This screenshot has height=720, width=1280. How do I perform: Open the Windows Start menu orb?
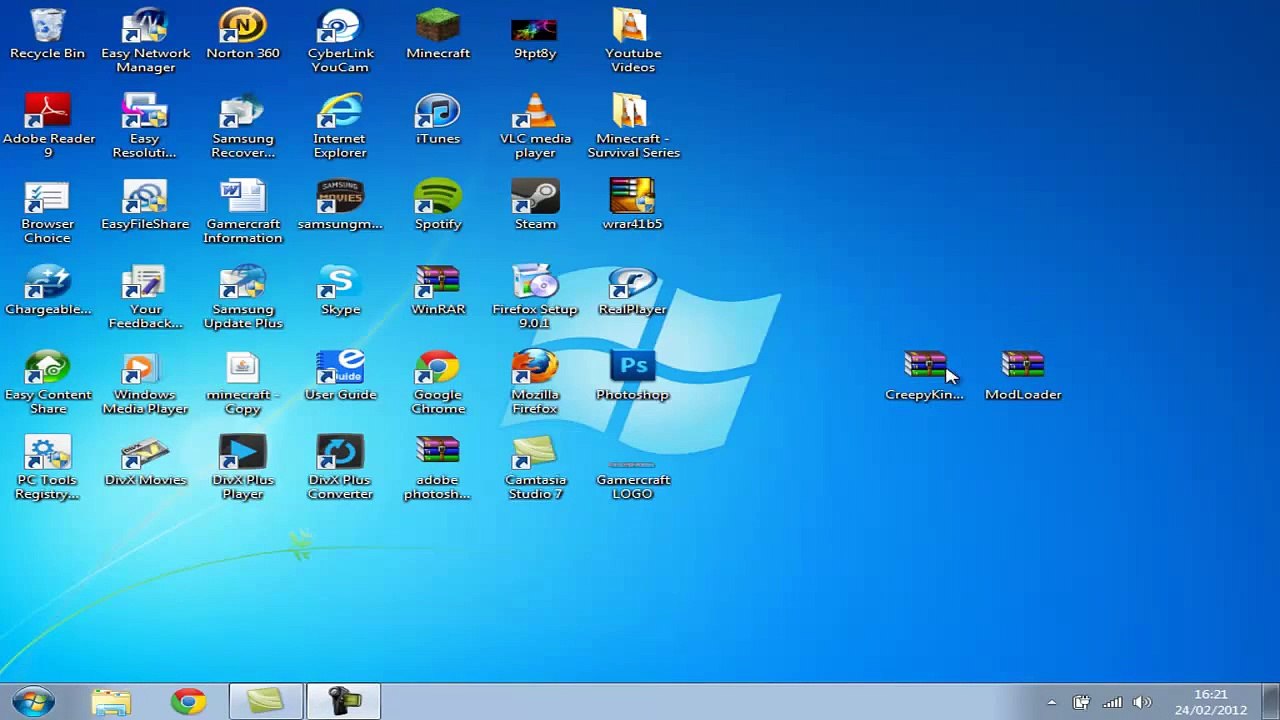click(x=33, y=701)
